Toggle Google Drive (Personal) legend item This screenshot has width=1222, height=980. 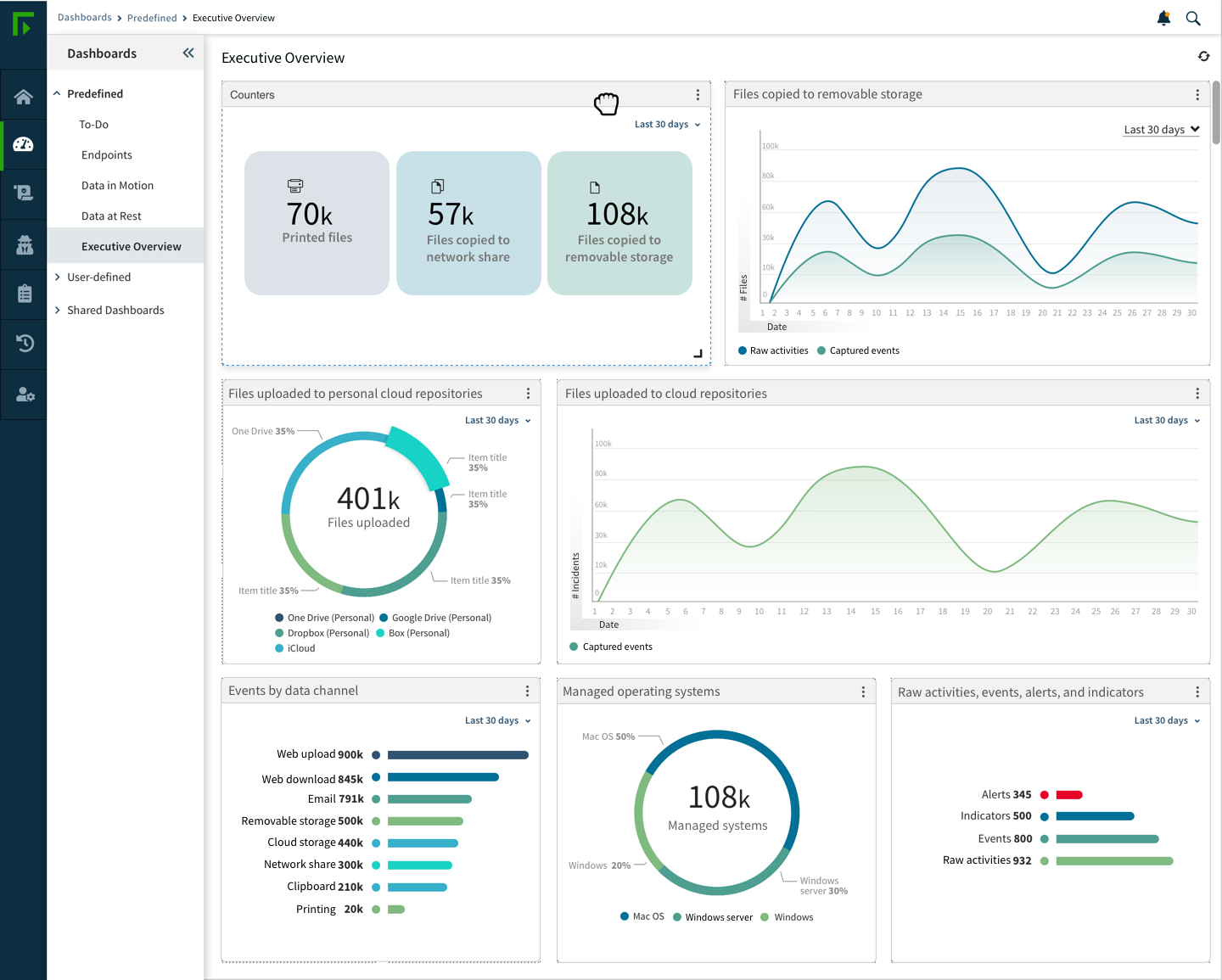point(435,618)
